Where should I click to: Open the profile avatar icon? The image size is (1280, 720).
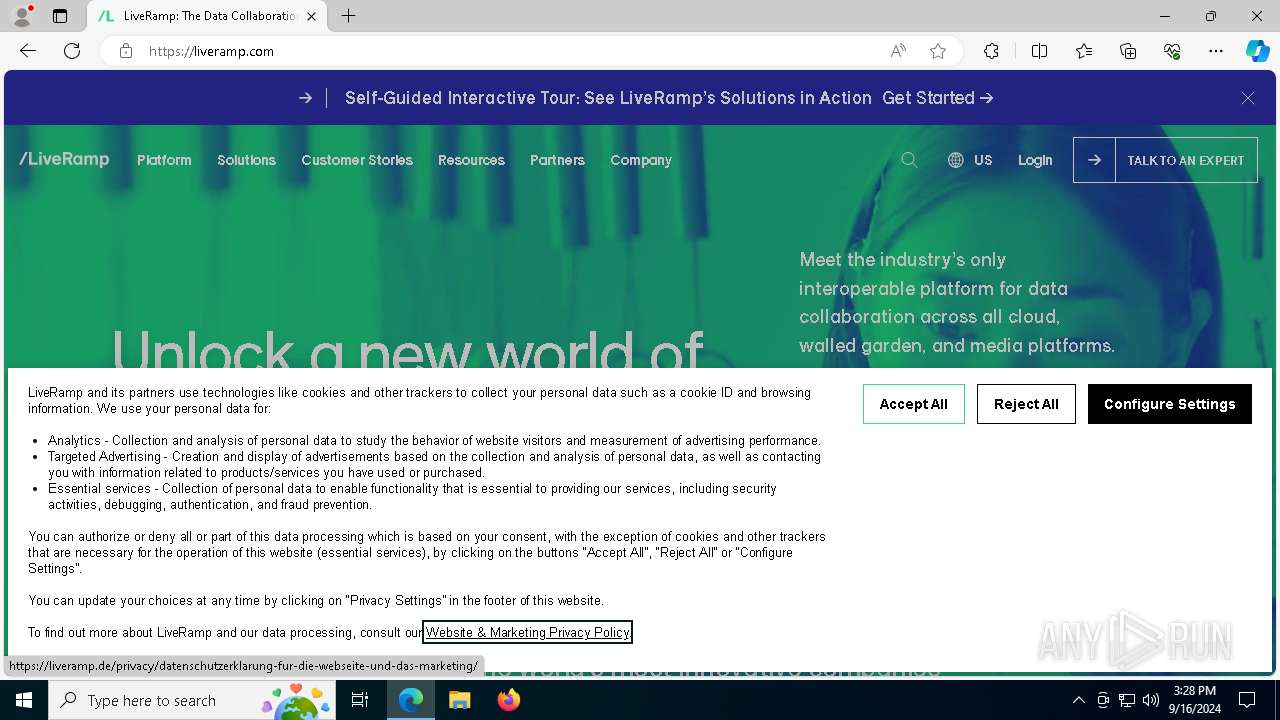(x=22, y=16)
